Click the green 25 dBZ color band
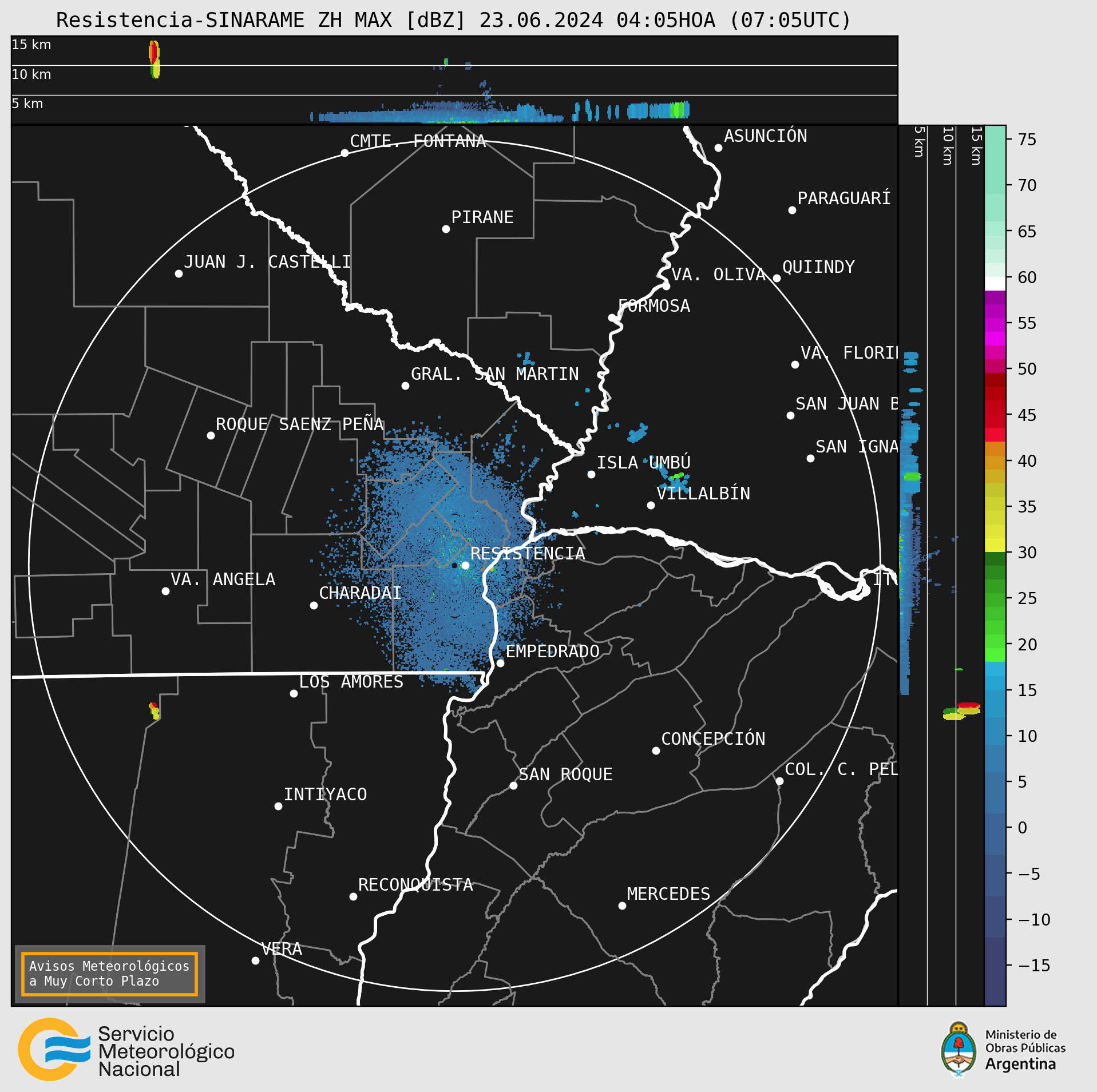Image resolution: width=1097 pixels, height=1092 pixels. (x=995, y=598)
